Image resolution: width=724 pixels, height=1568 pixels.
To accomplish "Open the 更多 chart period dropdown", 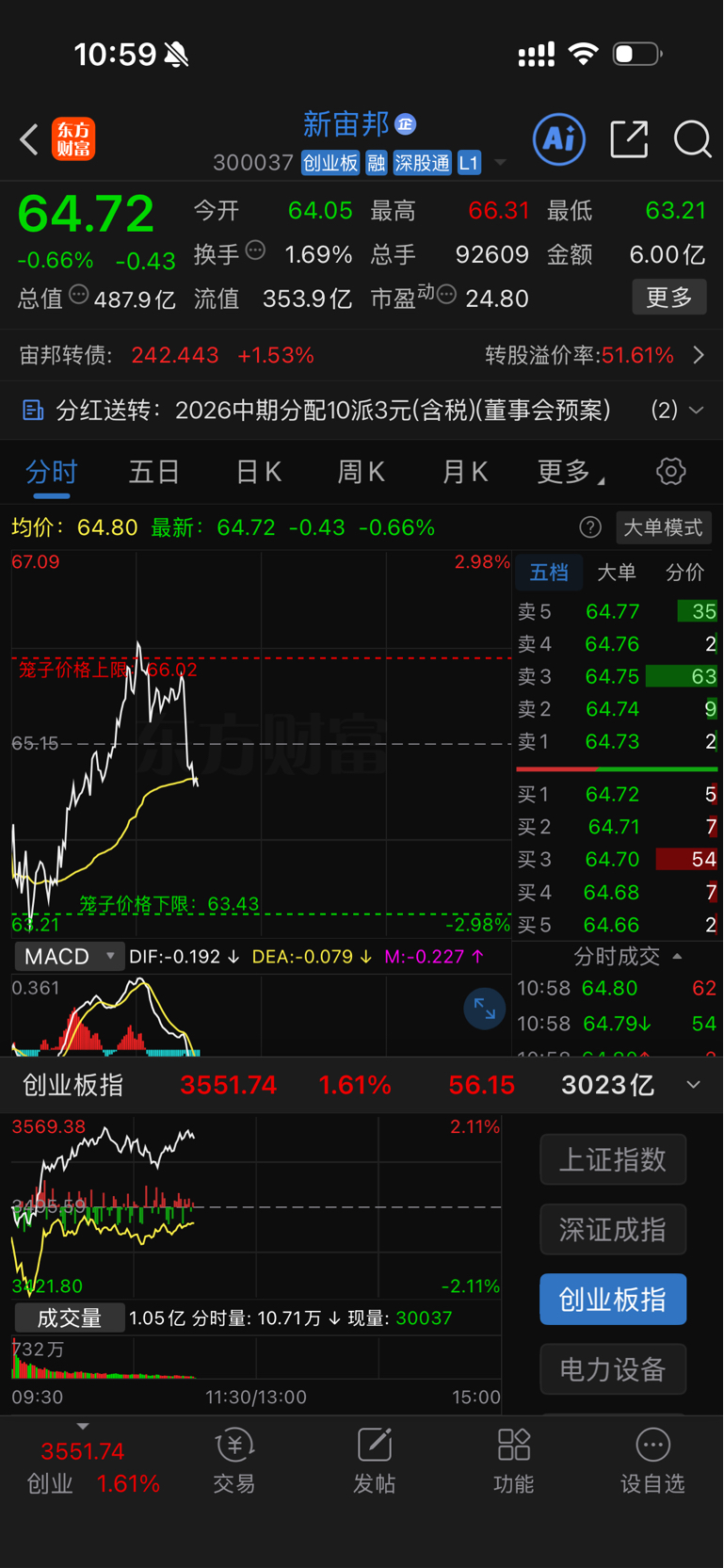I will pos(571,471).
